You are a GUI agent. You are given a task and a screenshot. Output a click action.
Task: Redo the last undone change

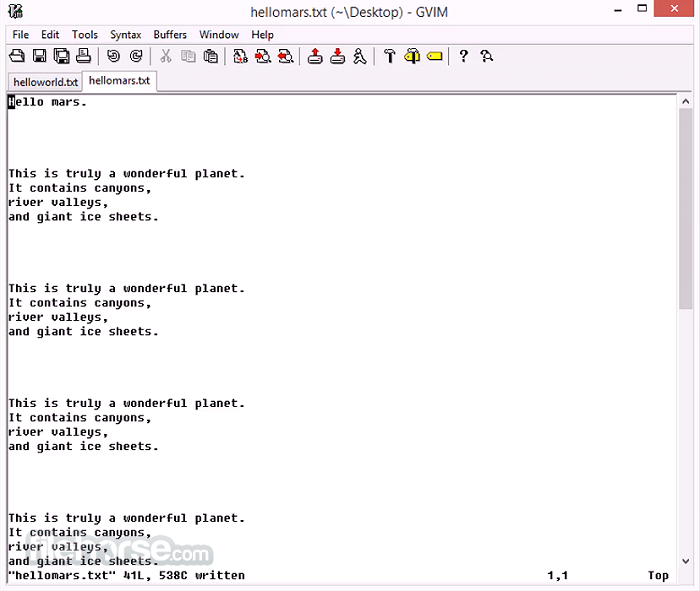(135, 57)
